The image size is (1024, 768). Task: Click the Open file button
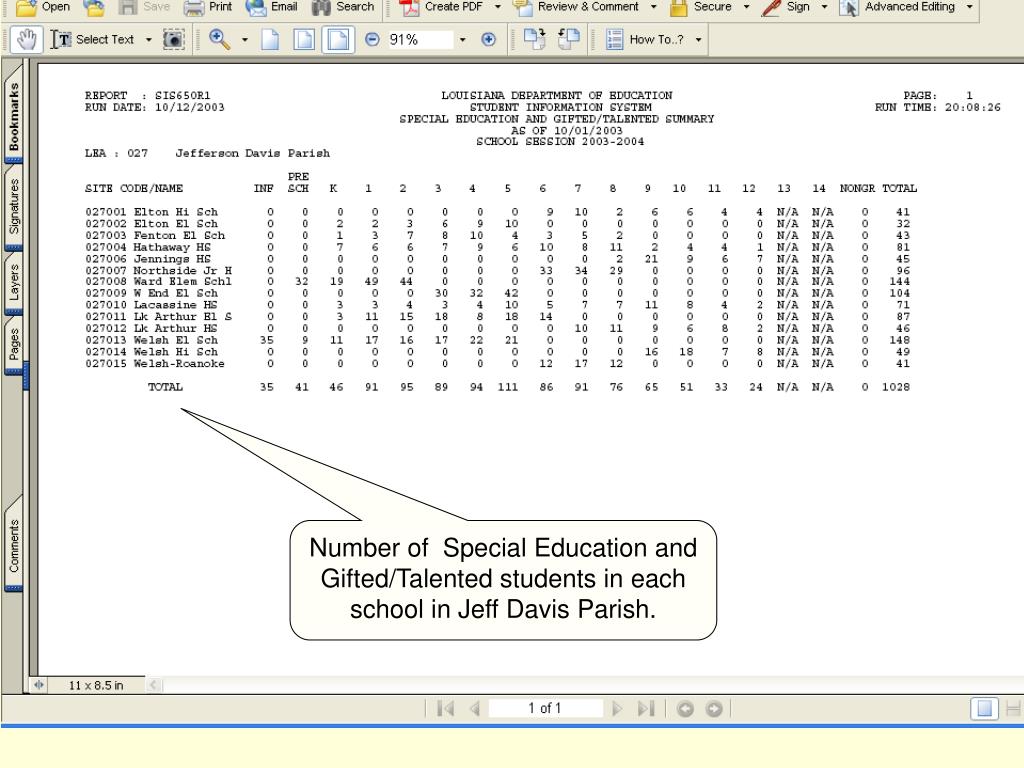pyautogui.click(x=42, y=7)
